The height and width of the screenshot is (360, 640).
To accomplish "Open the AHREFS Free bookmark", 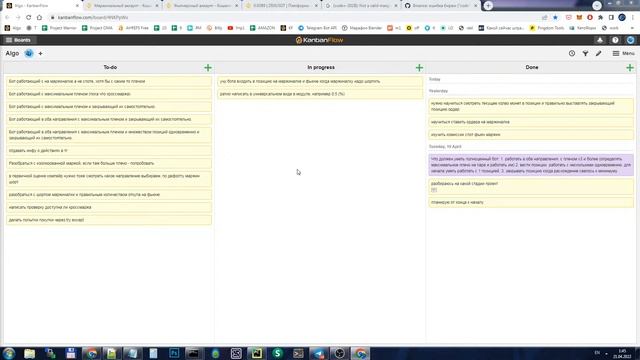I will (133, 28).
